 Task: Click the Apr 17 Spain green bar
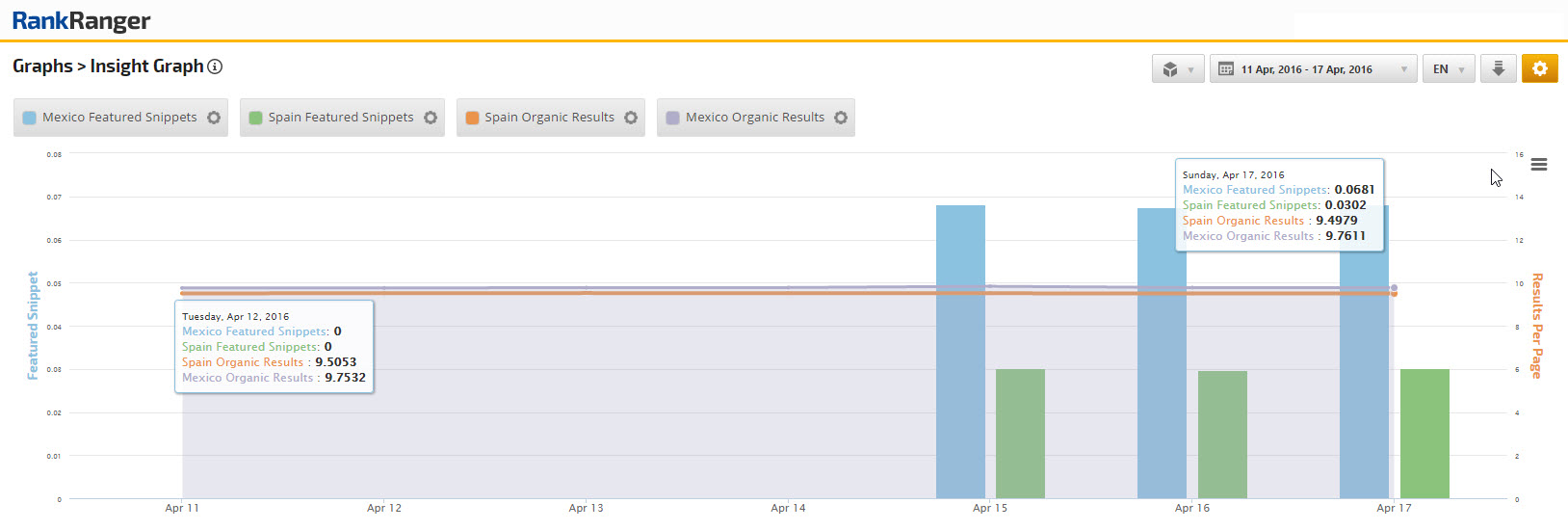(x=1424, y=434)
